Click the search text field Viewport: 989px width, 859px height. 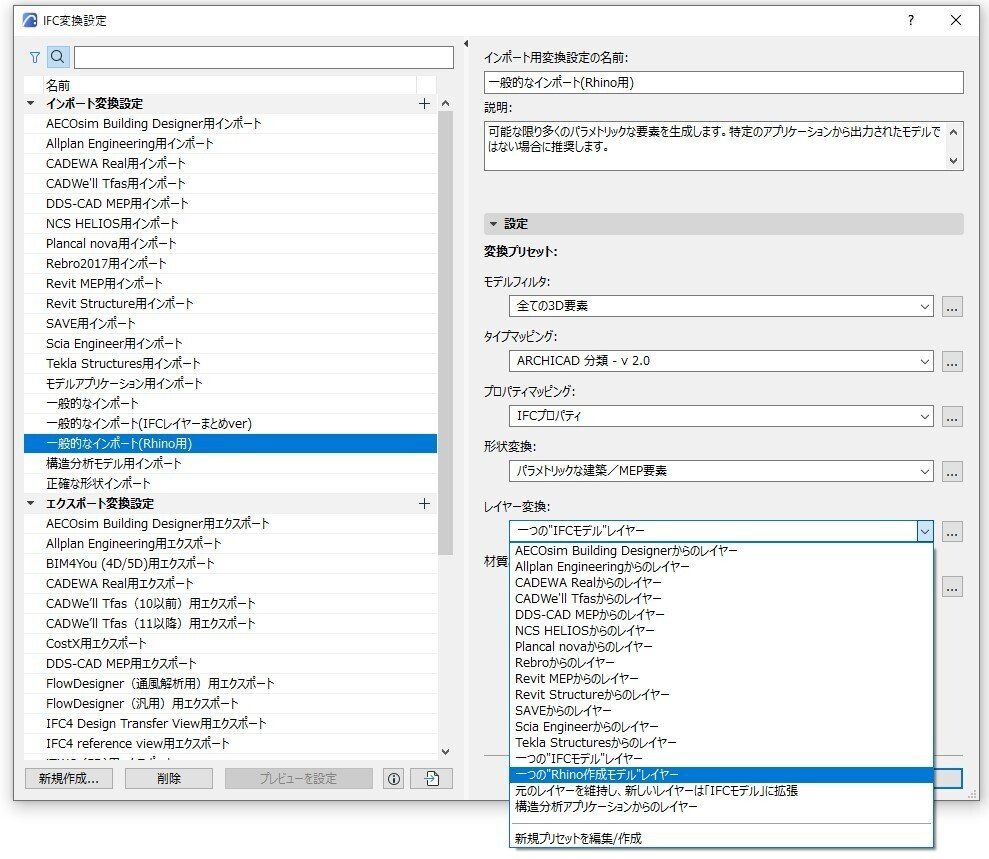(264, 57)
